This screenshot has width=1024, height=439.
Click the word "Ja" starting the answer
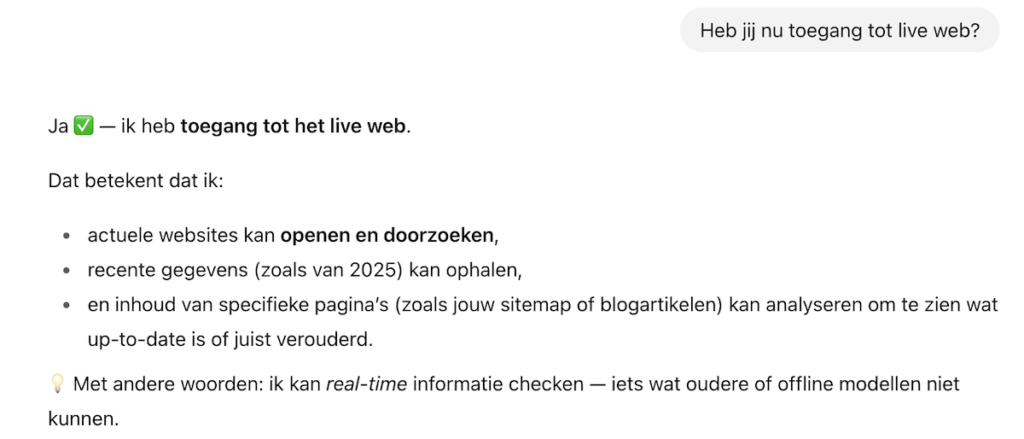[x=58, y=127]
